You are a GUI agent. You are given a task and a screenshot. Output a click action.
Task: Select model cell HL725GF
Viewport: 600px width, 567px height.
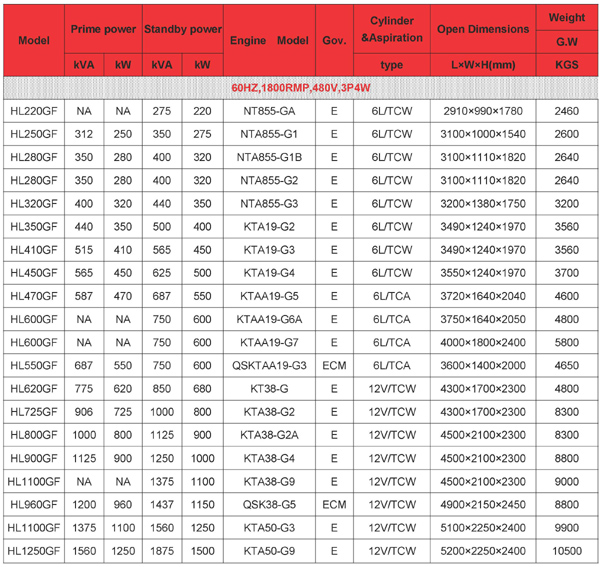(34, 412)
